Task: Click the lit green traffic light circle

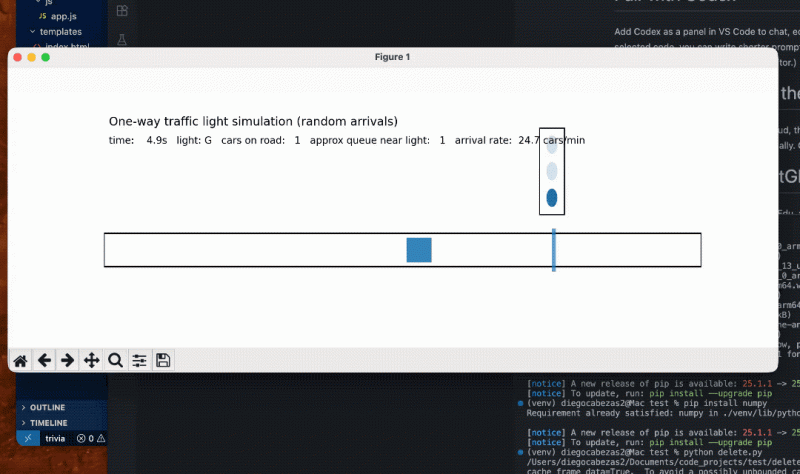Action: pos(551,197)
